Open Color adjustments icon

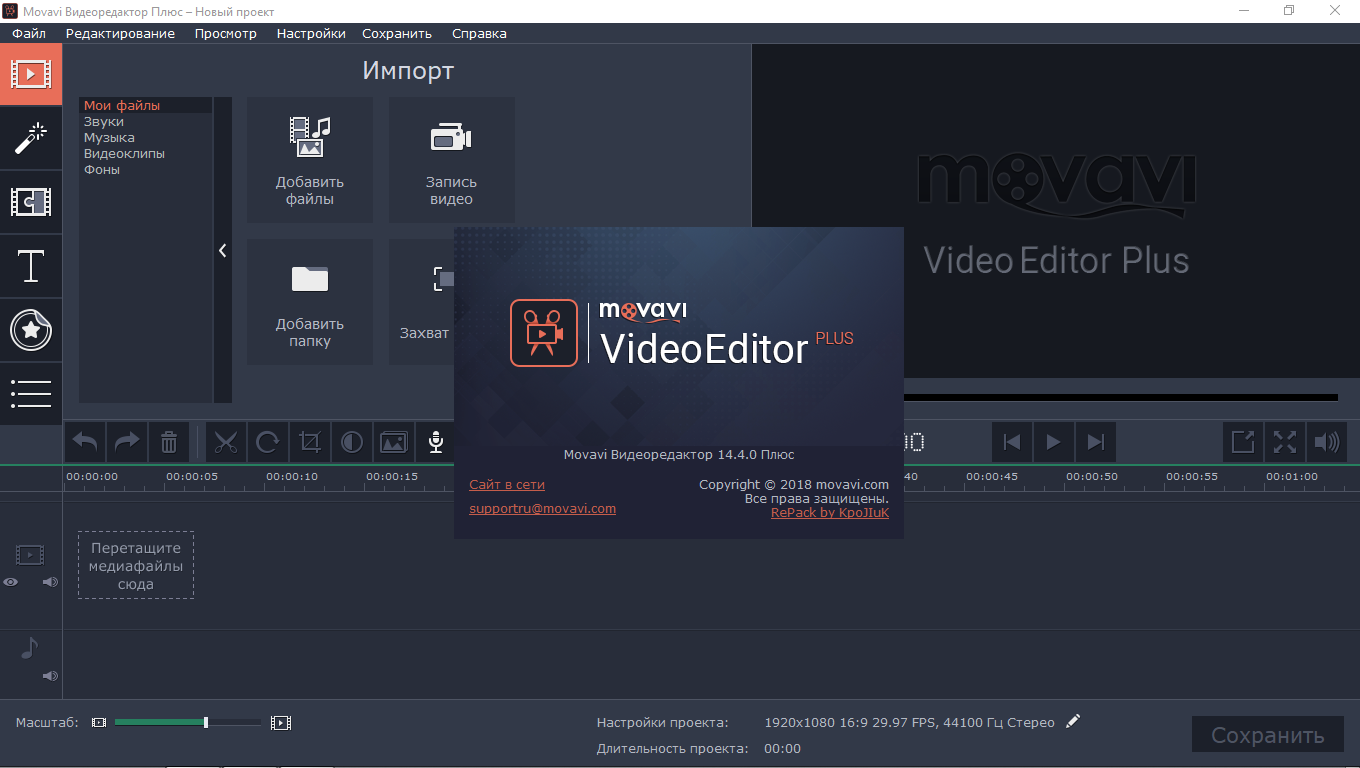pyautogui.click(x=352, y=442)
